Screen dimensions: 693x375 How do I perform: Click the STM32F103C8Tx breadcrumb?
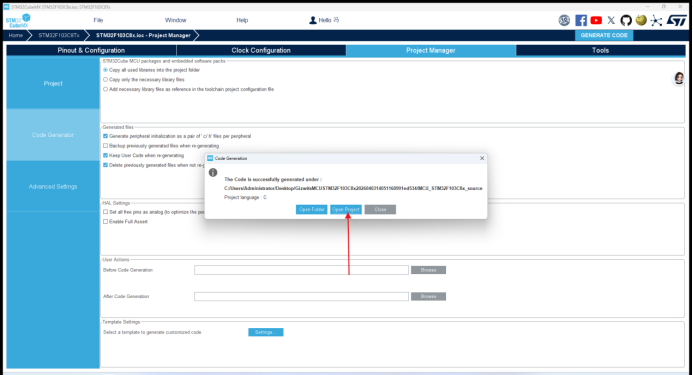click(59, 35)
